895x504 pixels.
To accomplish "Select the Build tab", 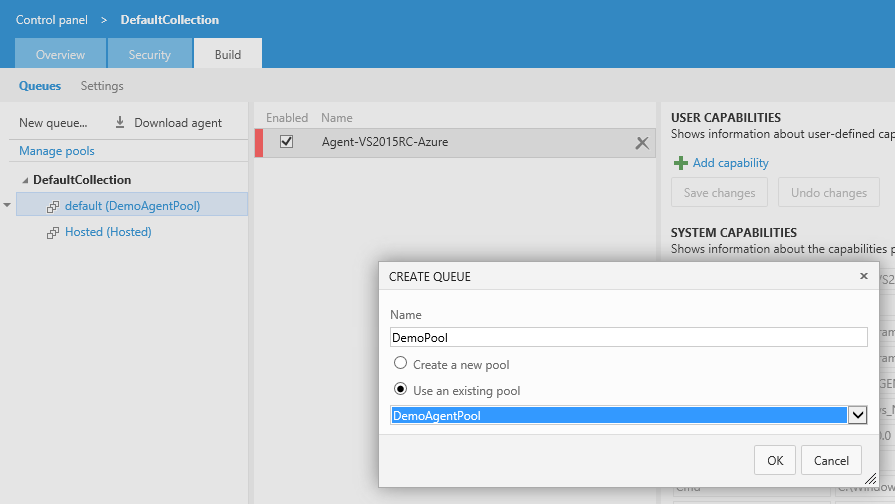I will coord(228,54).
